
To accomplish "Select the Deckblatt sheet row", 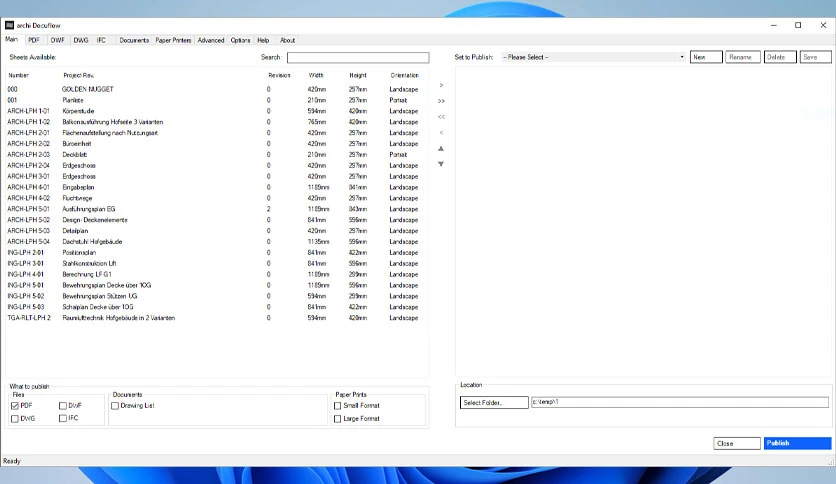I will 218,155.
